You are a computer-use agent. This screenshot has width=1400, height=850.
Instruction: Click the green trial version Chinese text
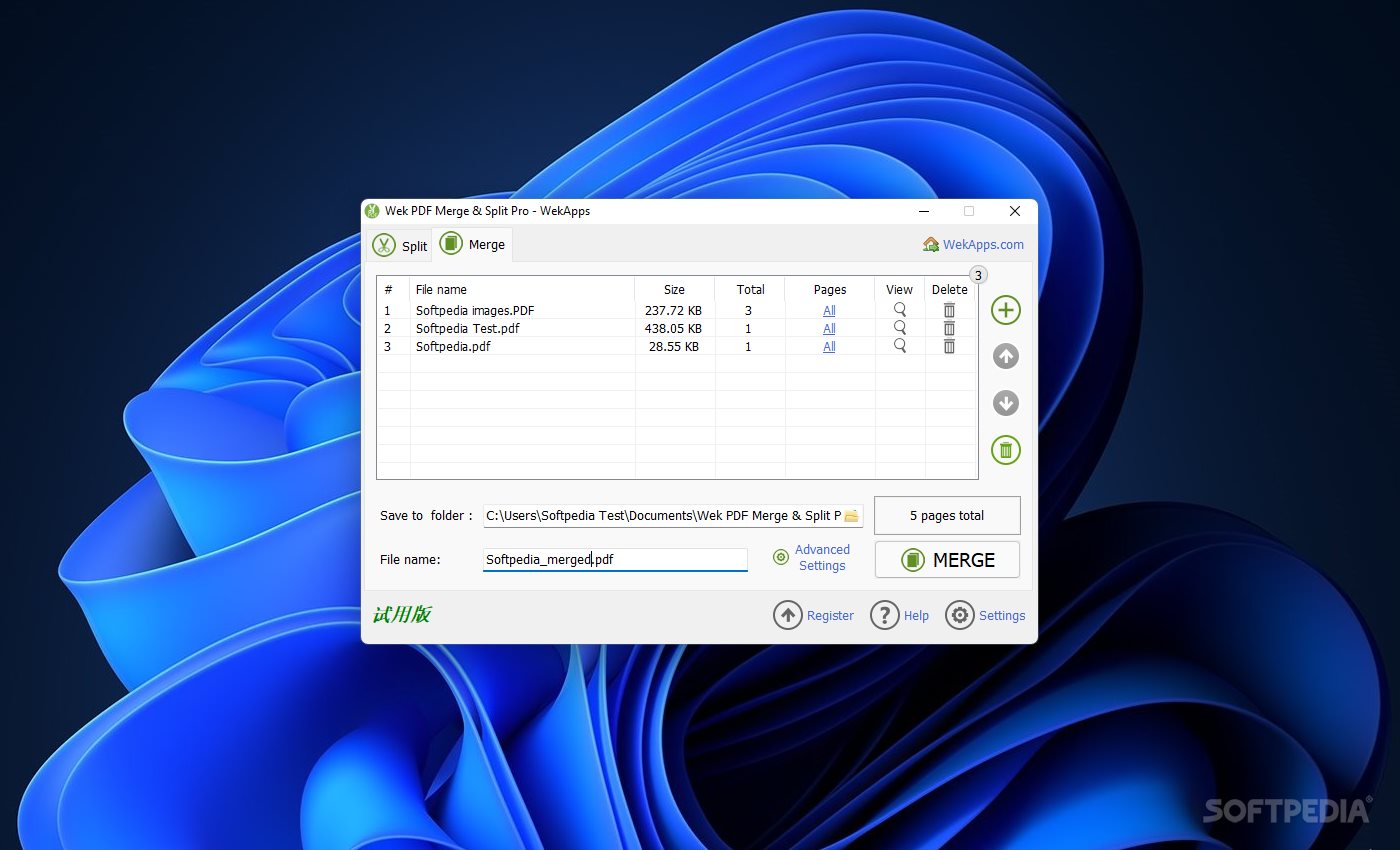401,615
